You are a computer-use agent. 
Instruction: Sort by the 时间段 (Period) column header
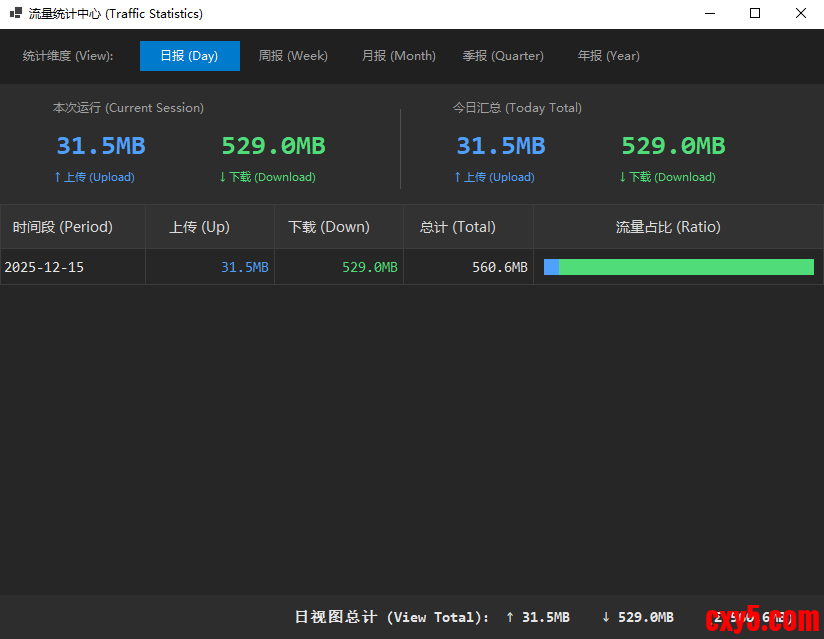63,227
